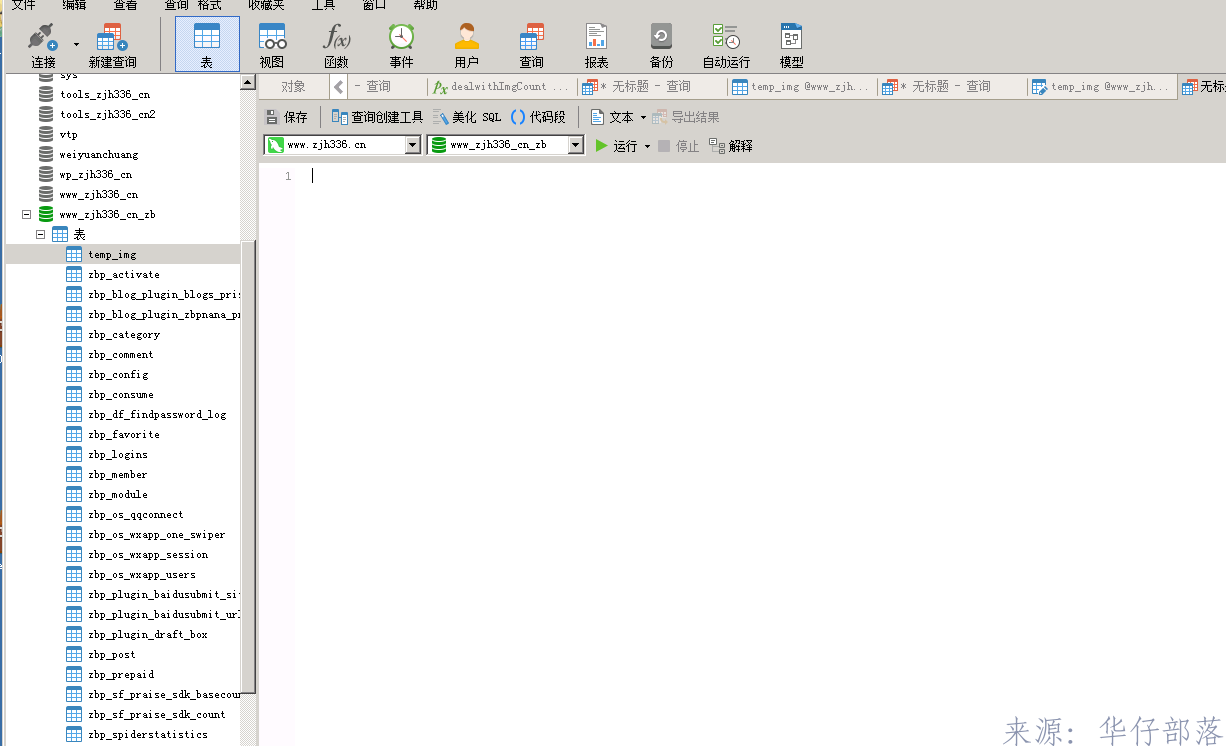The height and width of the screenshot is (746, 1226).
Task: Click the New Query (新建查询) toolbar icon
Action: point(112,44)
